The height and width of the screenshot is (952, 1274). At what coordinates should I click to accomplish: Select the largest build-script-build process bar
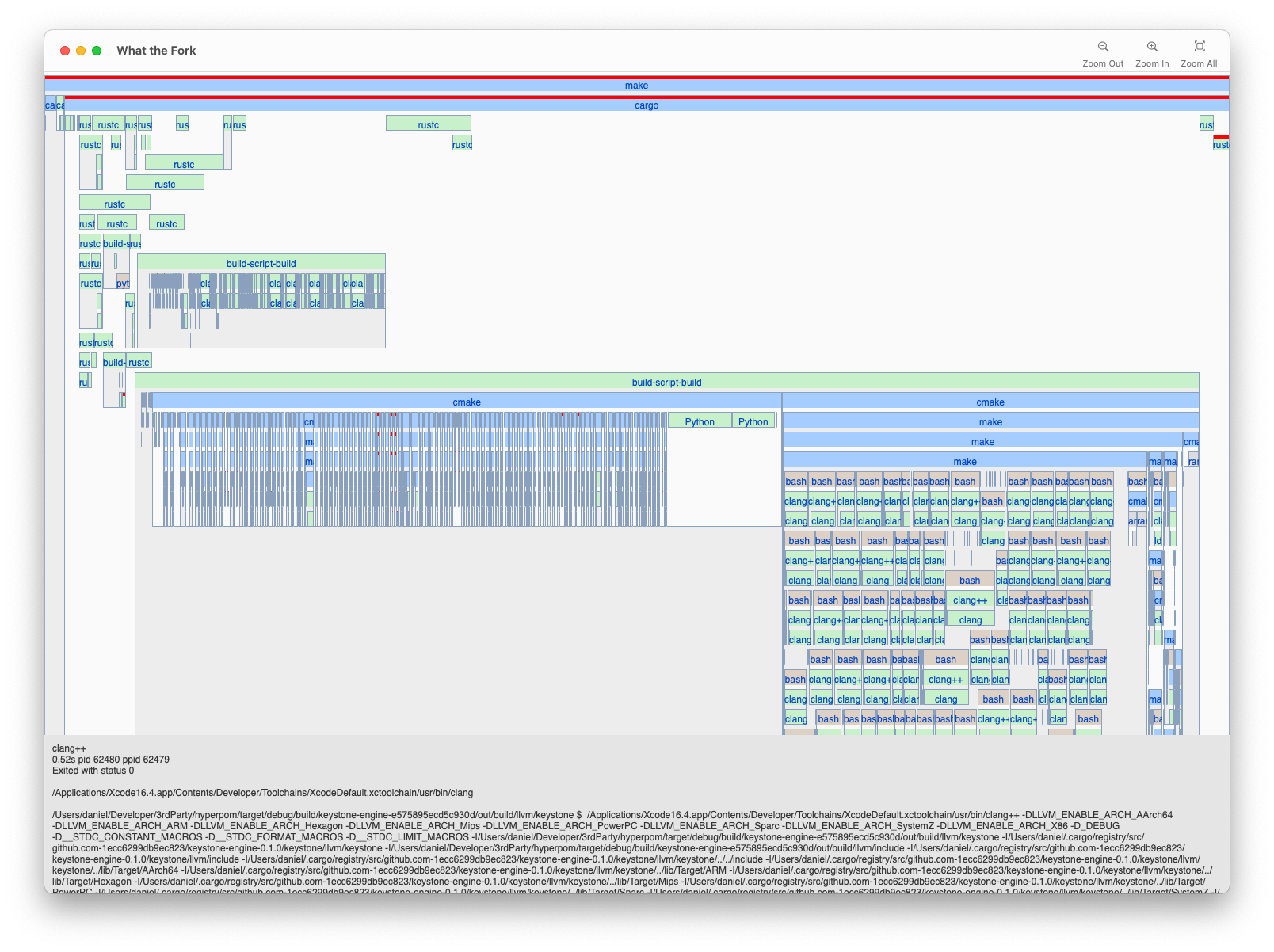coord(666,382)
